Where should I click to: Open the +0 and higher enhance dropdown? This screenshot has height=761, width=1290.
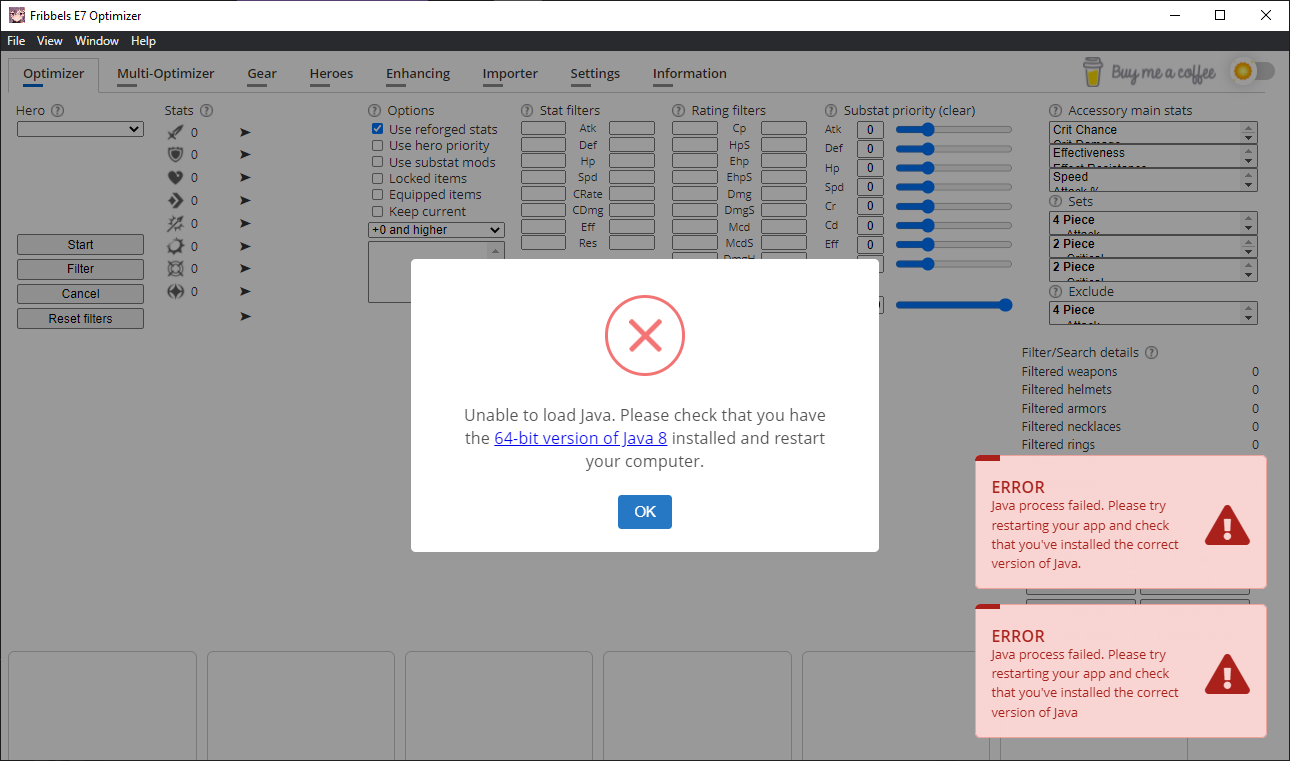tap(435, 230)
